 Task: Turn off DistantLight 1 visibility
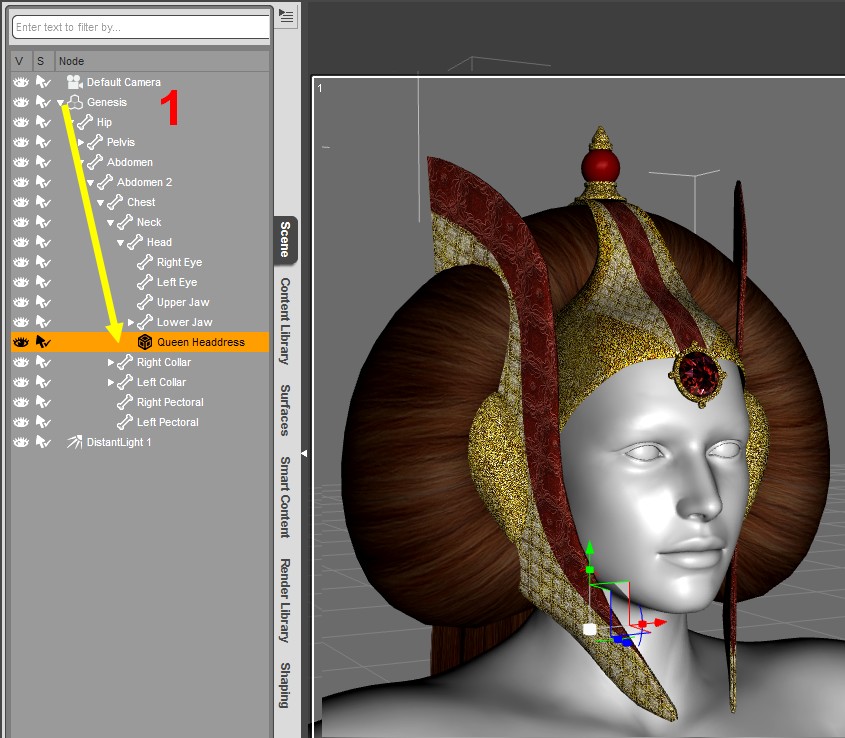[21, 442]
